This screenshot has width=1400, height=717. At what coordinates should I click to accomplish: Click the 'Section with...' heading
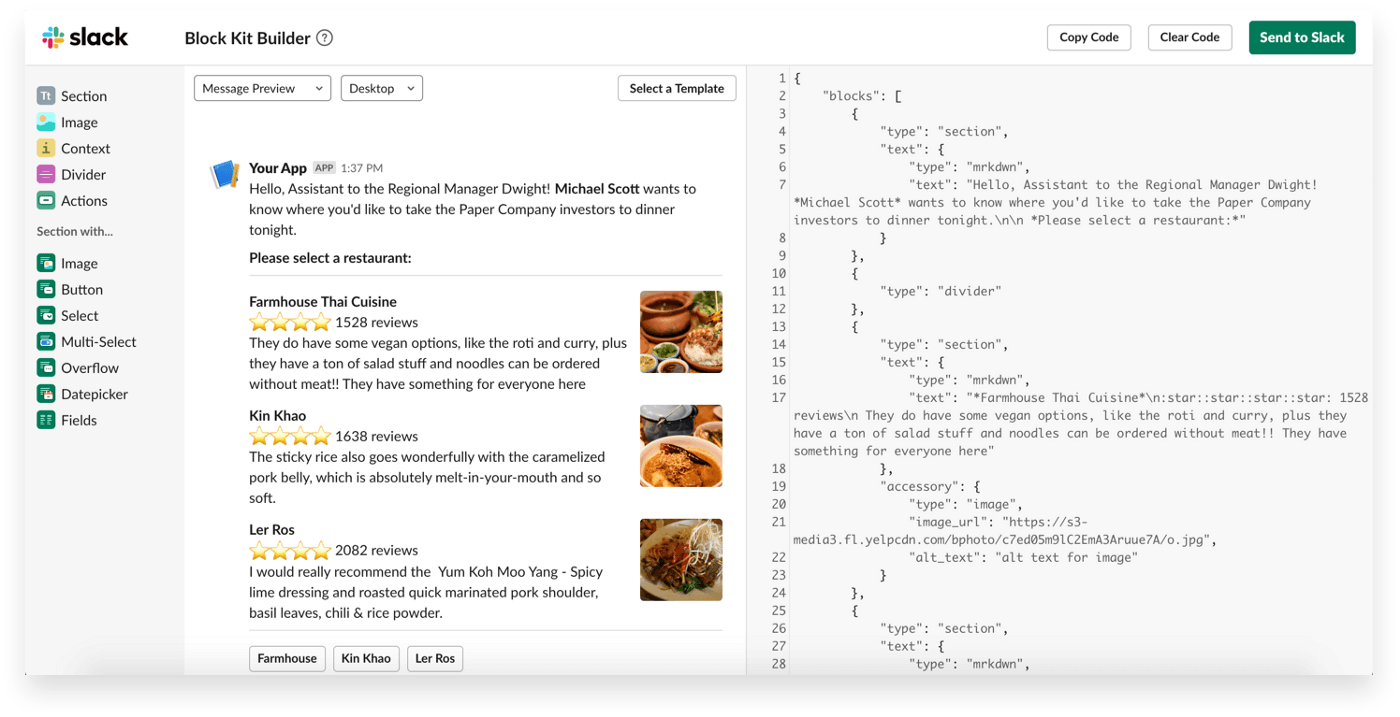[75, 231]
